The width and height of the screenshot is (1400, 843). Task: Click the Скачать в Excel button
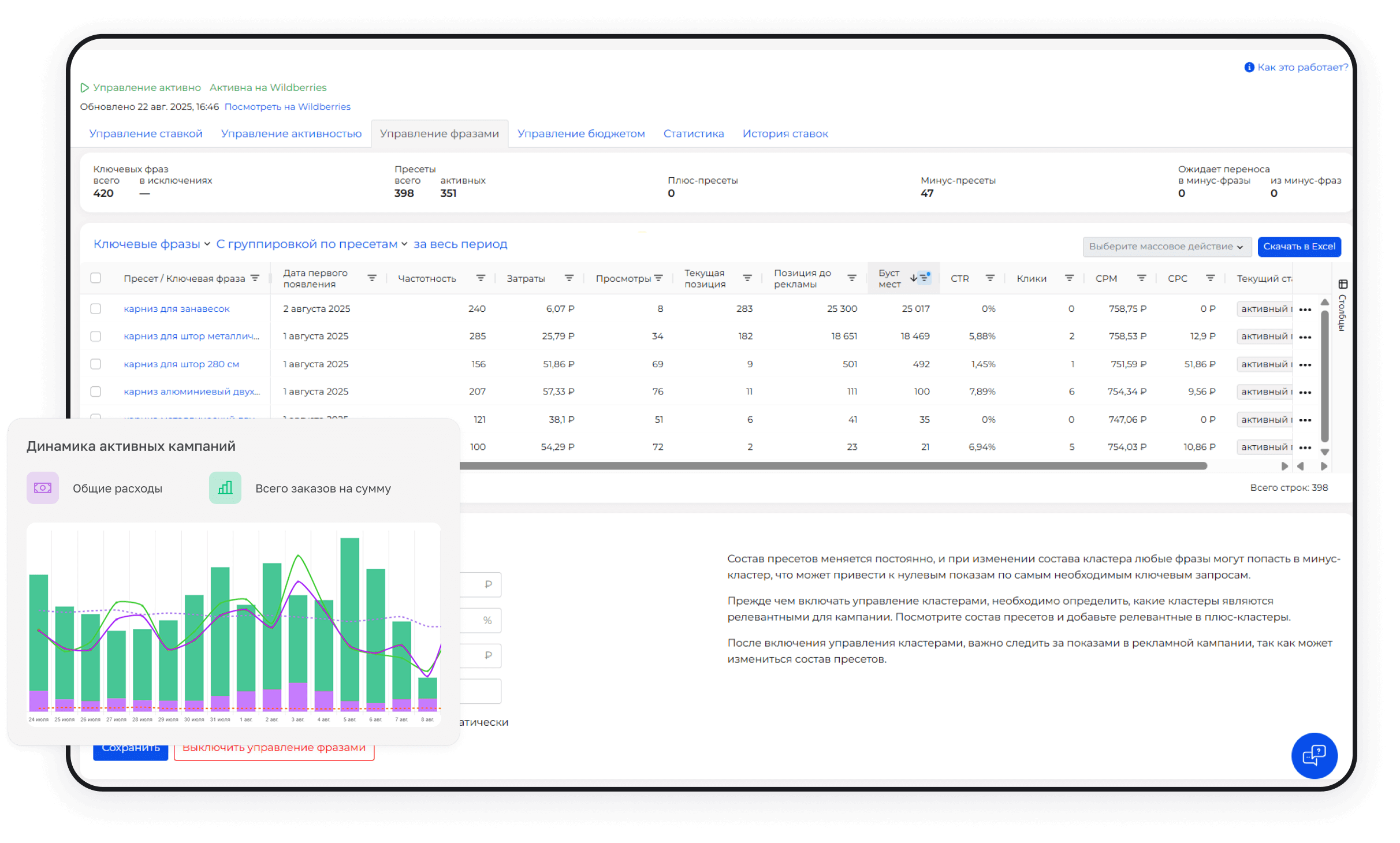1299,247
